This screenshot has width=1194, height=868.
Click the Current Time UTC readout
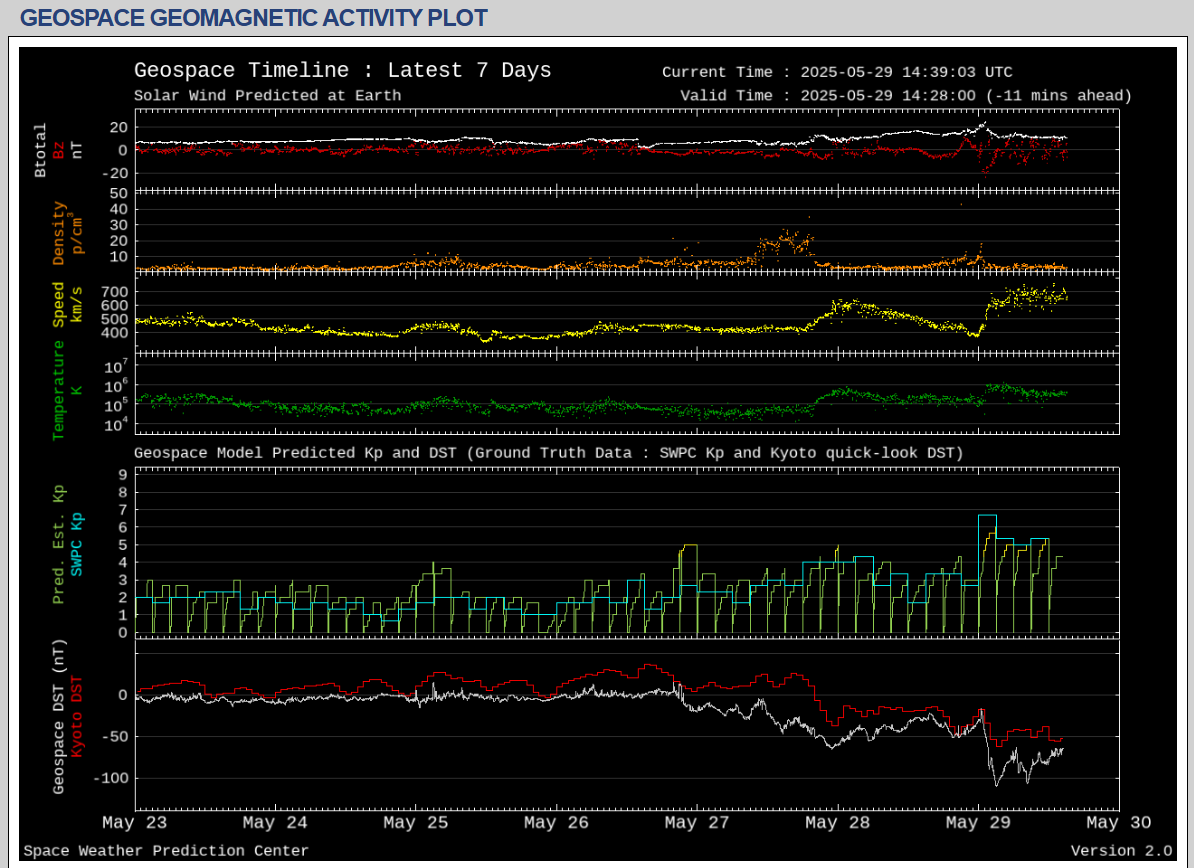pos(837,72)
